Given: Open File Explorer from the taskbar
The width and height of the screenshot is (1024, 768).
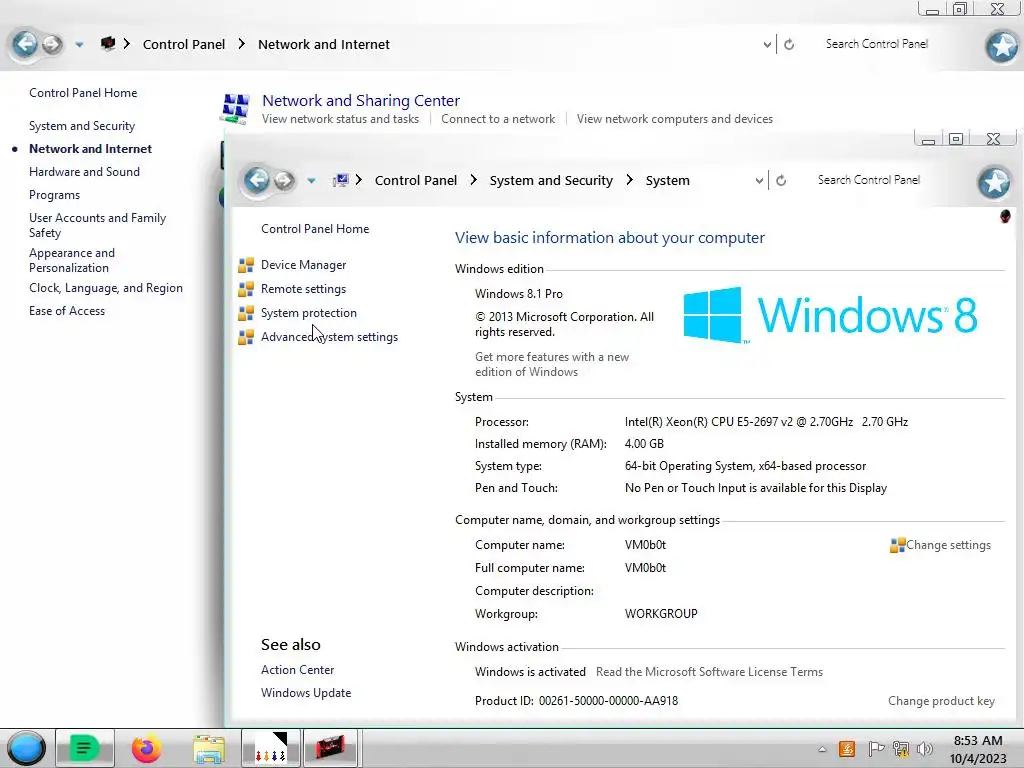Looking at the screenshot, I should 209,748.
